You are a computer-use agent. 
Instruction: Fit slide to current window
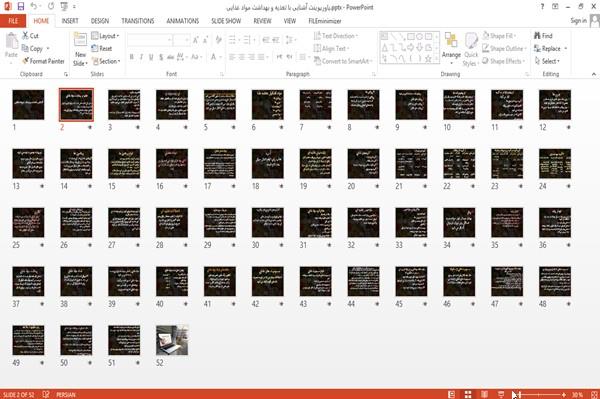(x=594, y=394)
